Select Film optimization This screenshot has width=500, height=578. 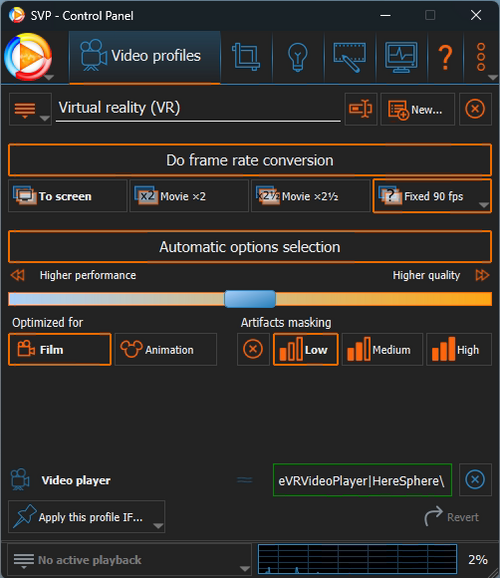[x=59, y=349]
